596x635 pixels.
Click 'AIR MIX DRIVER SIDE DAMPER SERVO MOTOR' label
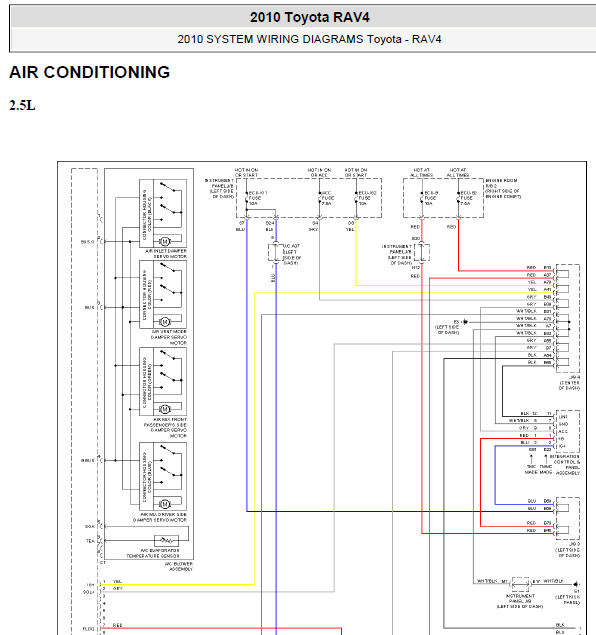160,517
